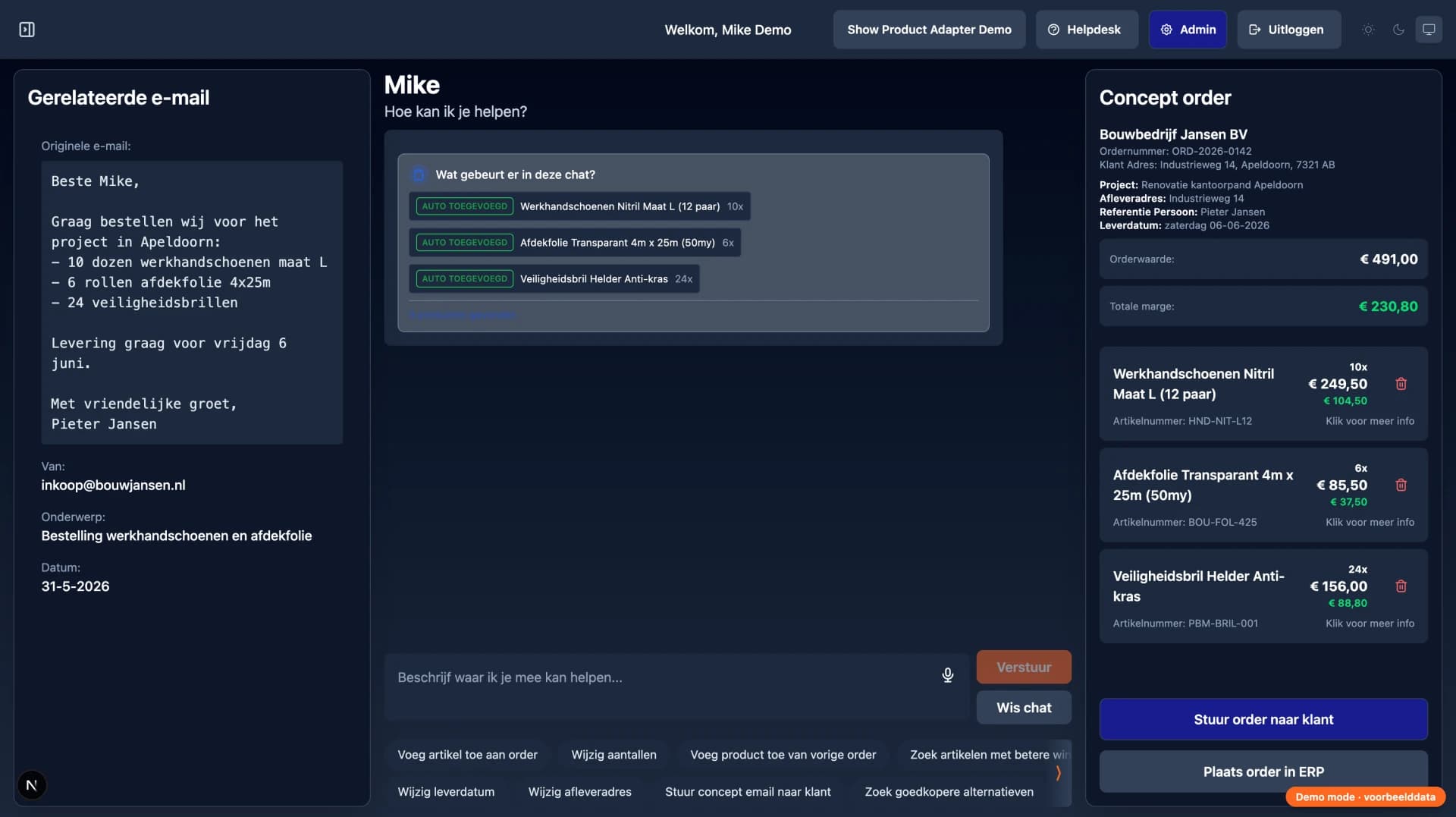
Task: Click chat row Afdekfolie Transparant 6x
Action: pyautogui.click(x=575, y=243)
